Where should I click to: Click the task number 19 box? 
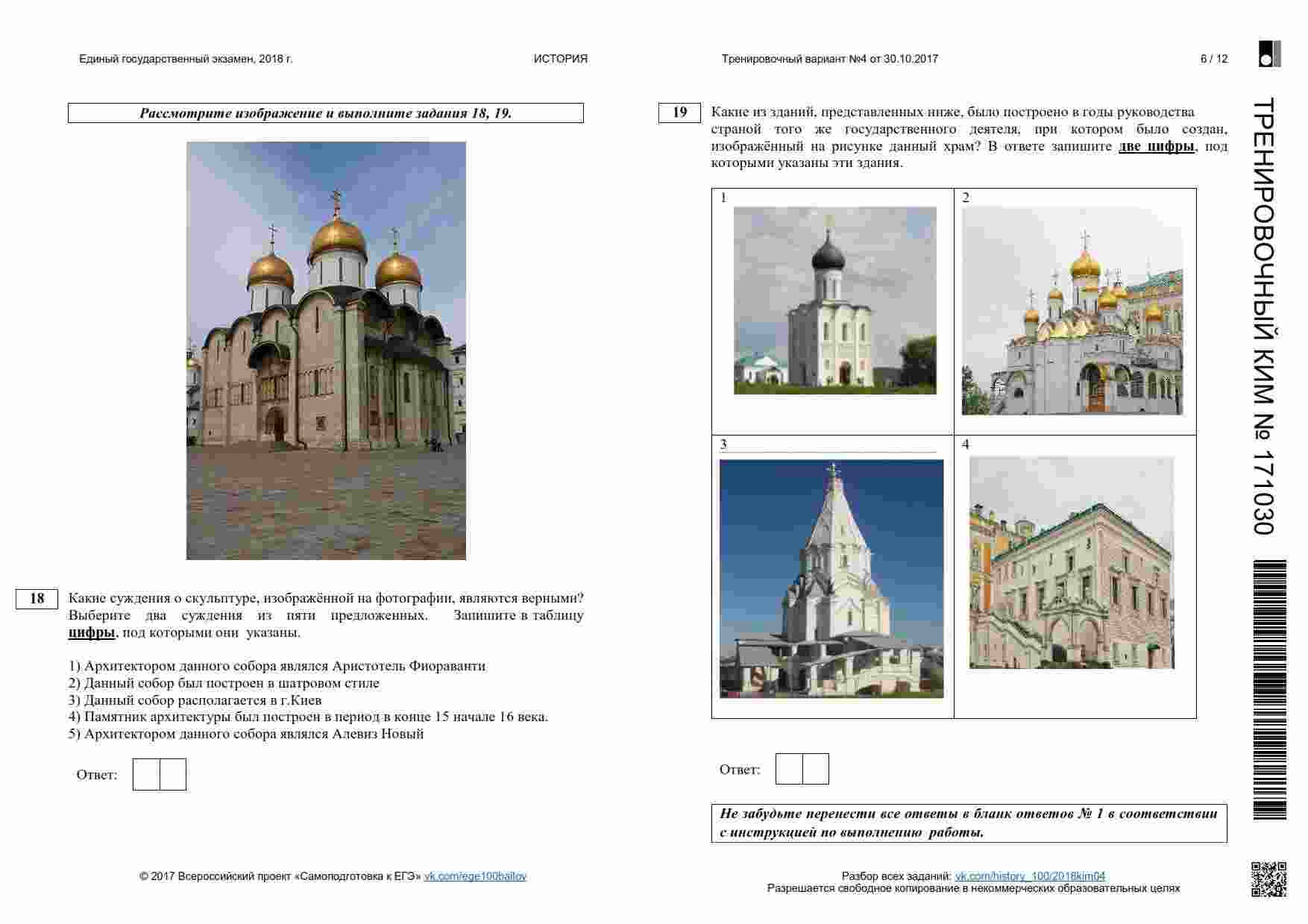point(679,113)
